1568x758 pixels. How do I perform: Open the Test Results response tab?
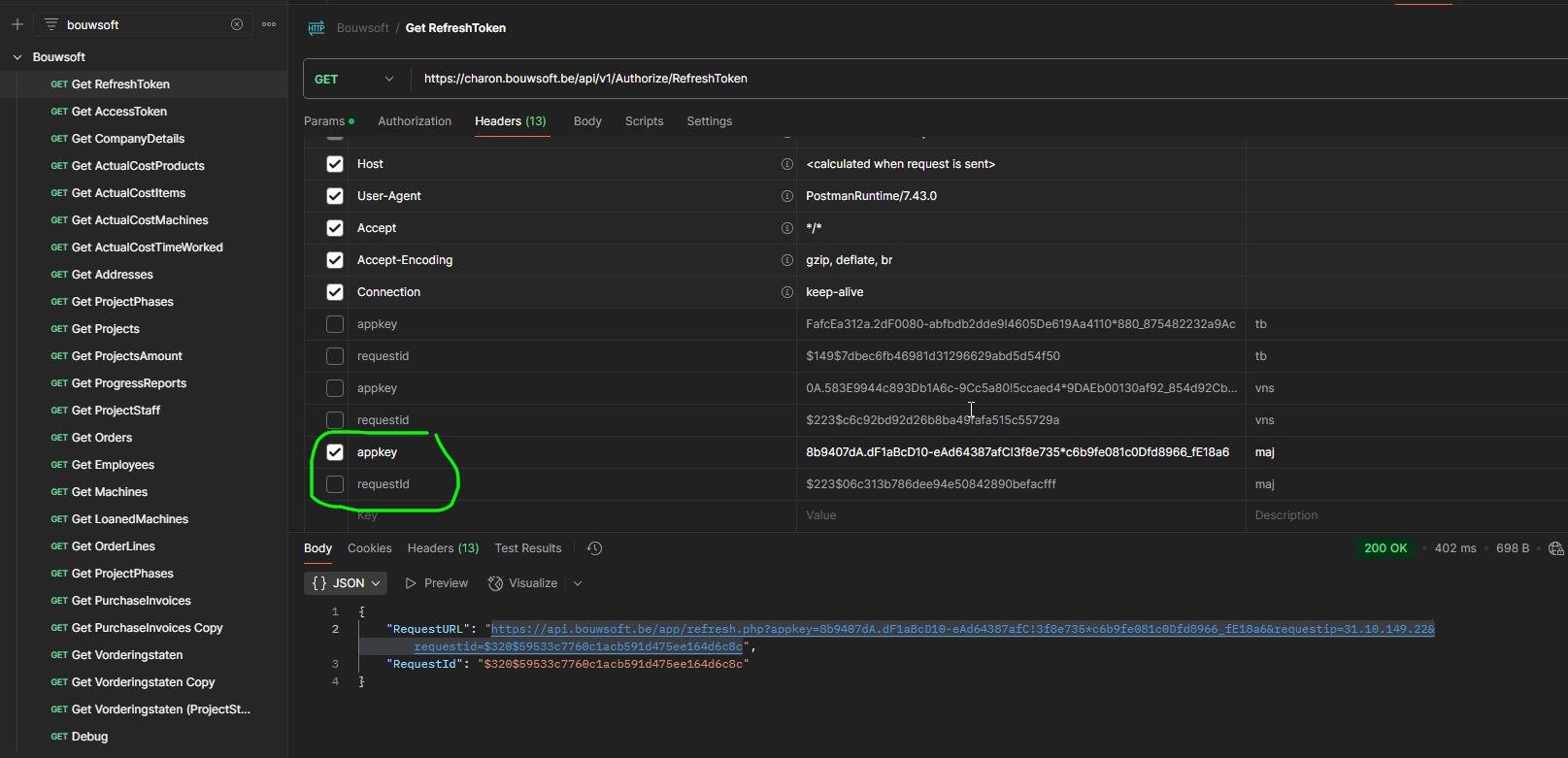(528, 548)
